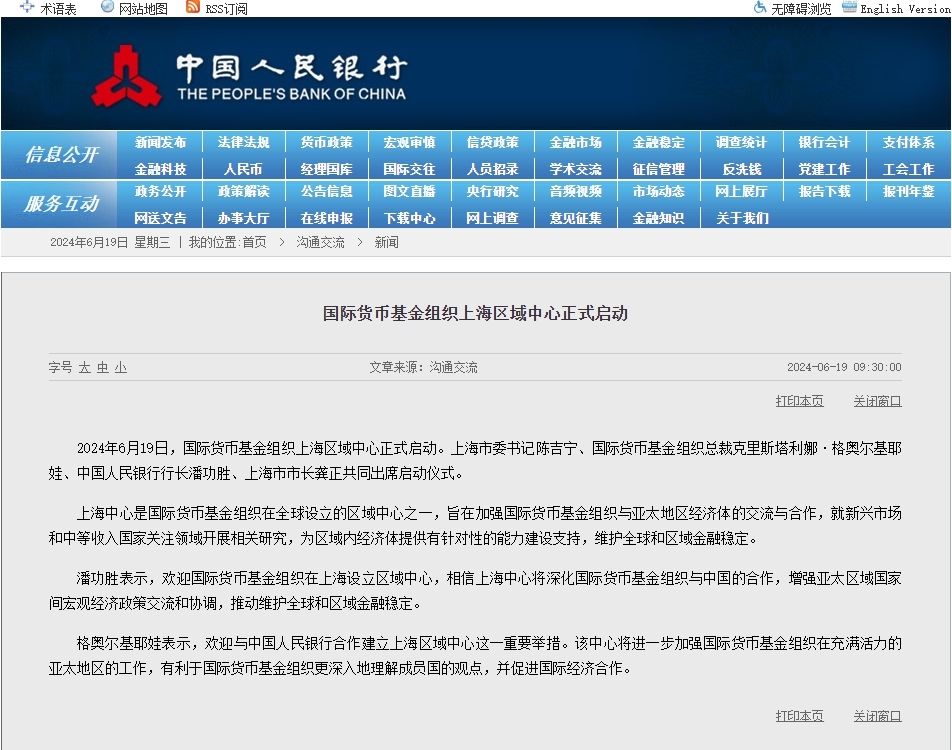Set font size to small (小)
This screenshot has width=952, height=750.
[x=120, y=367]
